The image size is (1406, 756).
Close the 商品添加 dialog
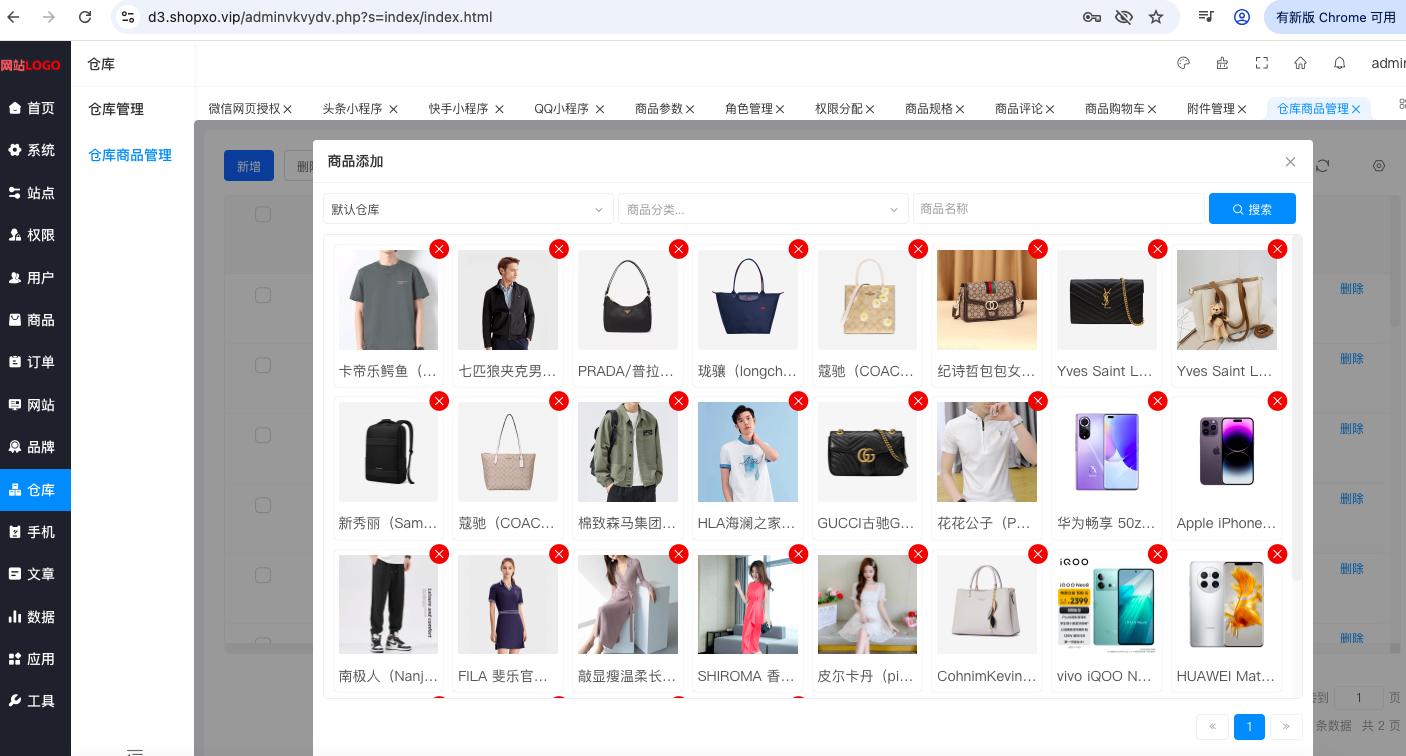(1290, 162)
